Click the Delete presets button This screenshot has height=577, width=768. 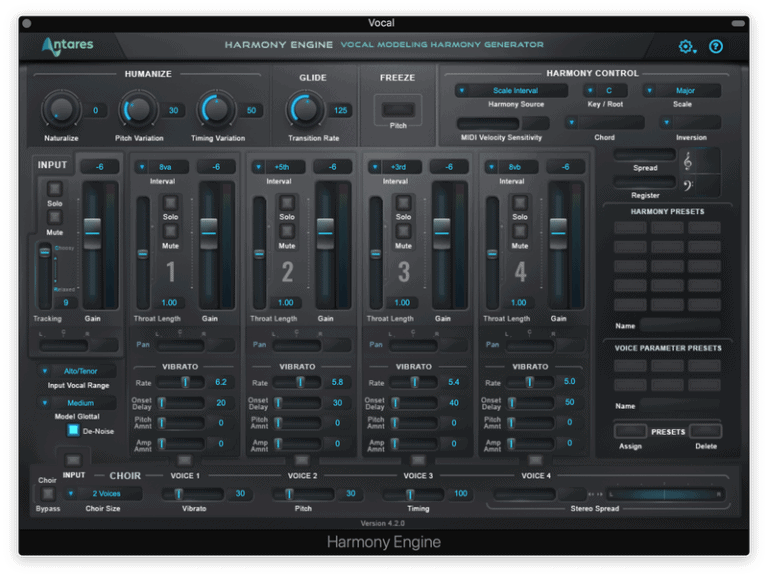706,431
